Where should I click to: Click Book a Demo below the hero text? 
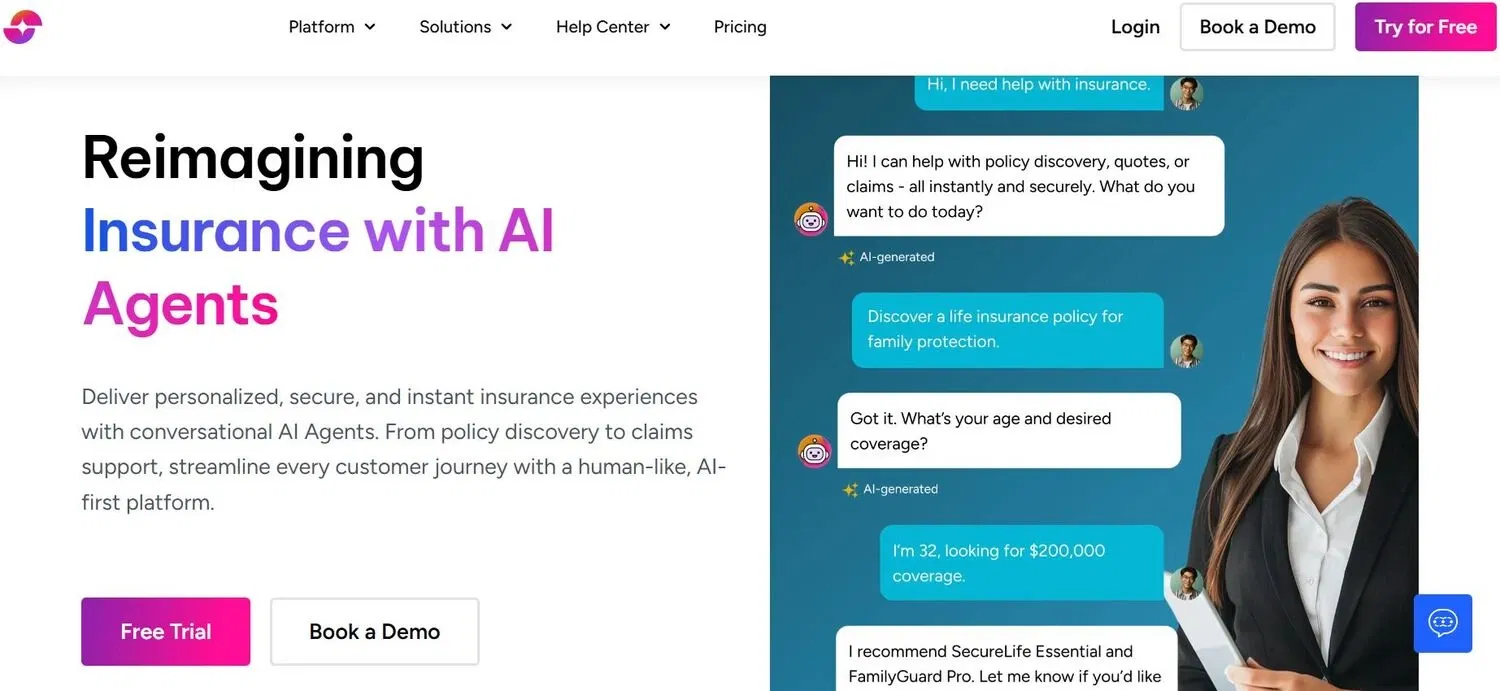point(374,632)
